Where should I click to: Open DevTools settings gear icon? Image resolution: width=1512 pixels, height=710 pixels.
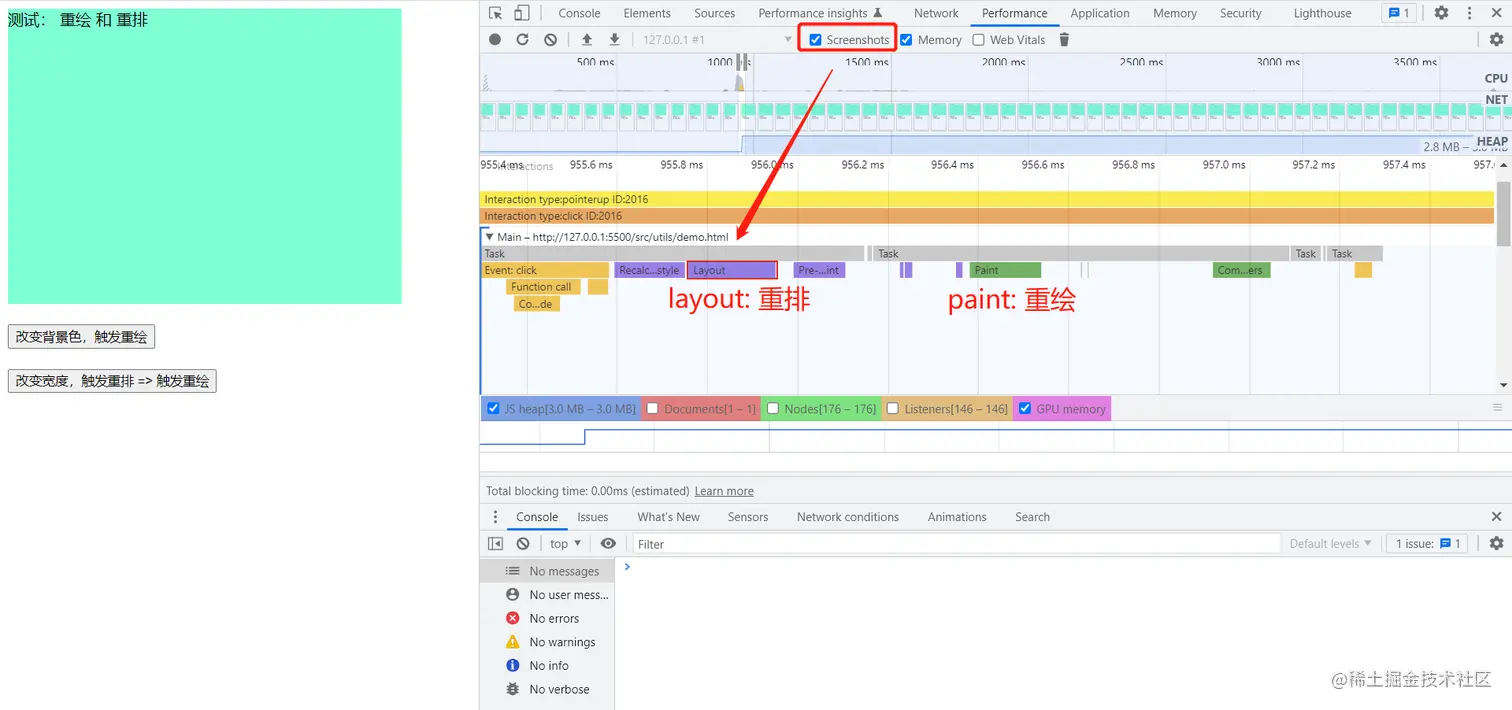[1441, 13]
